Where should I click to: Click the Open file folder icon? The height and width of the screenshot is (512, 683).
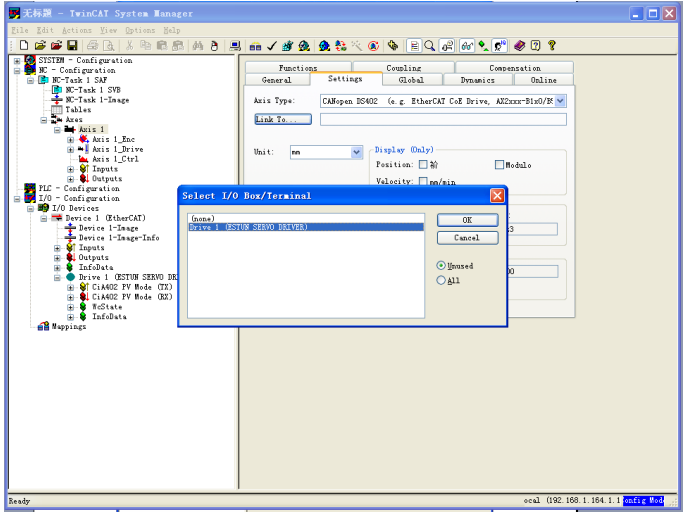coord(40,45)
